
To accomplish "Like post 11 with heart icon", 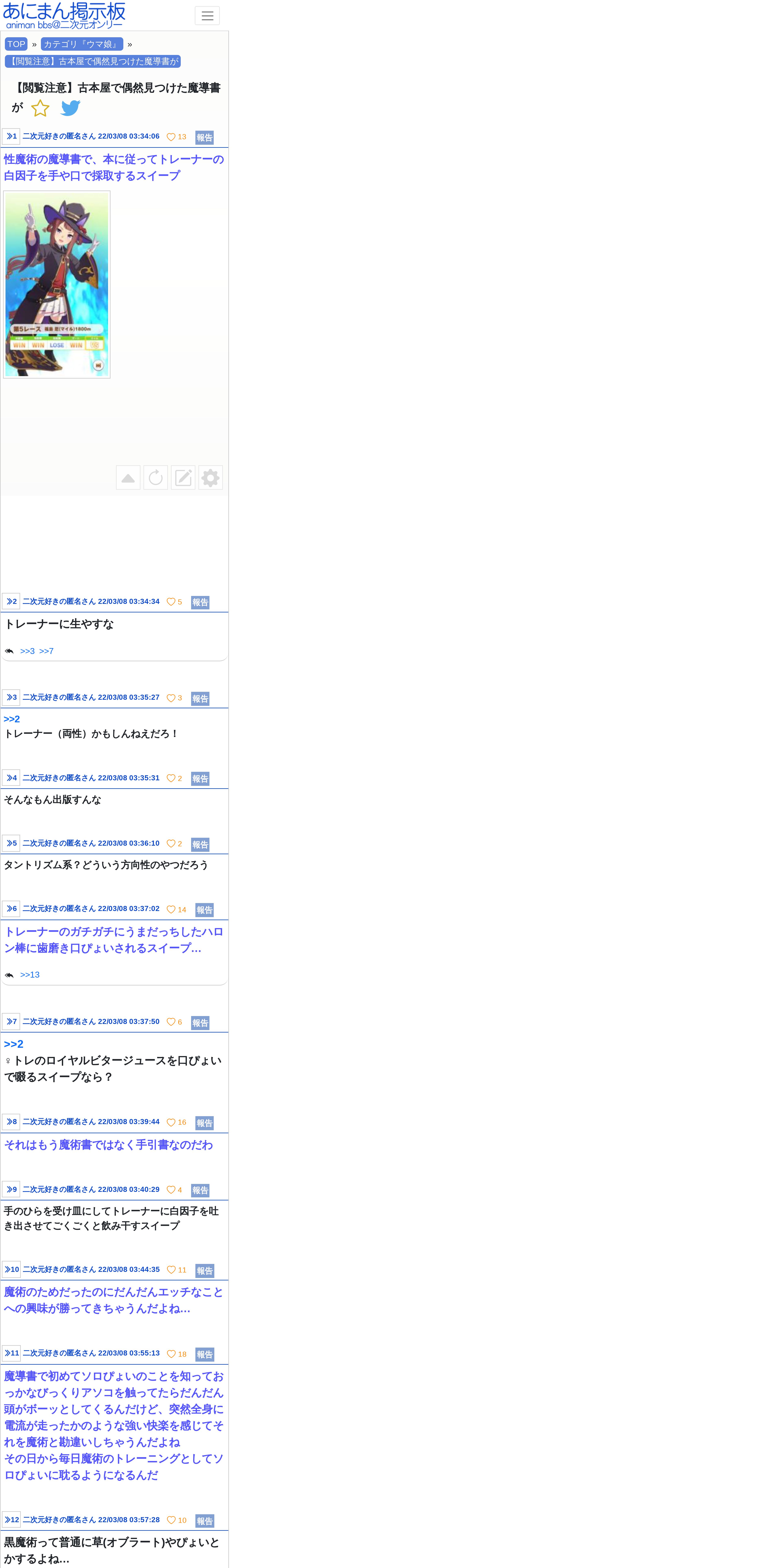I will pyautogui.click(x=171, y=1354).
